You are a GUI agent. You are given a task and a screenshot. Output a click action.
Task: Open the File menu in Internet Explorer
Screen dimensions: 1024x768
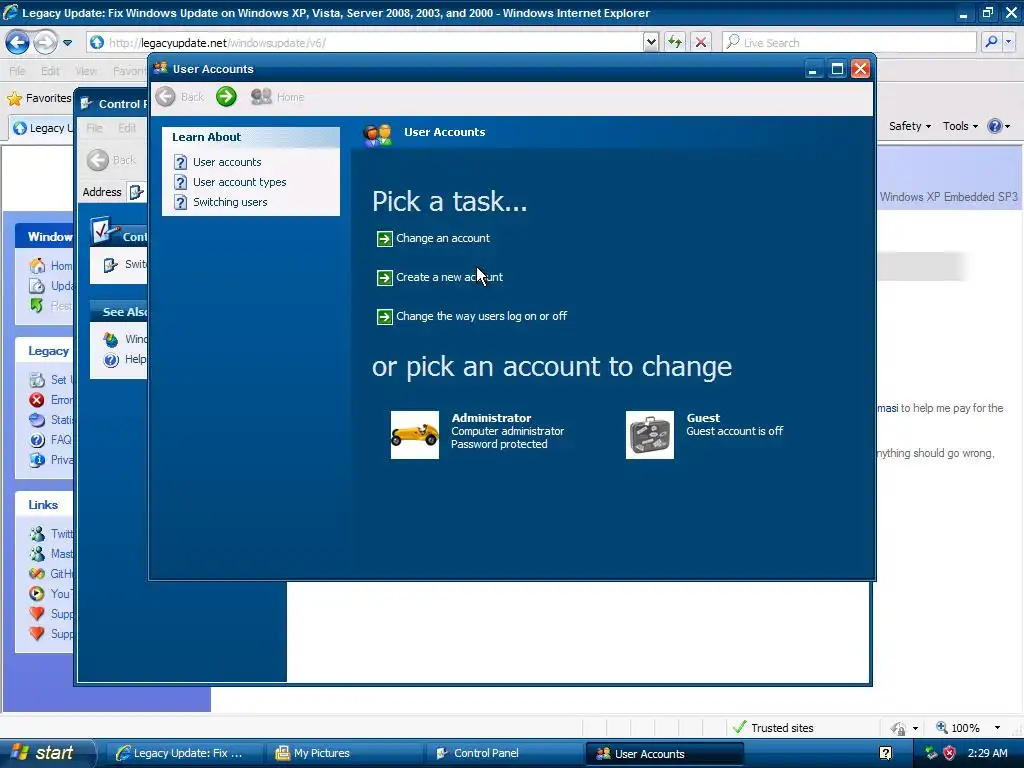[x=17, y=71]
